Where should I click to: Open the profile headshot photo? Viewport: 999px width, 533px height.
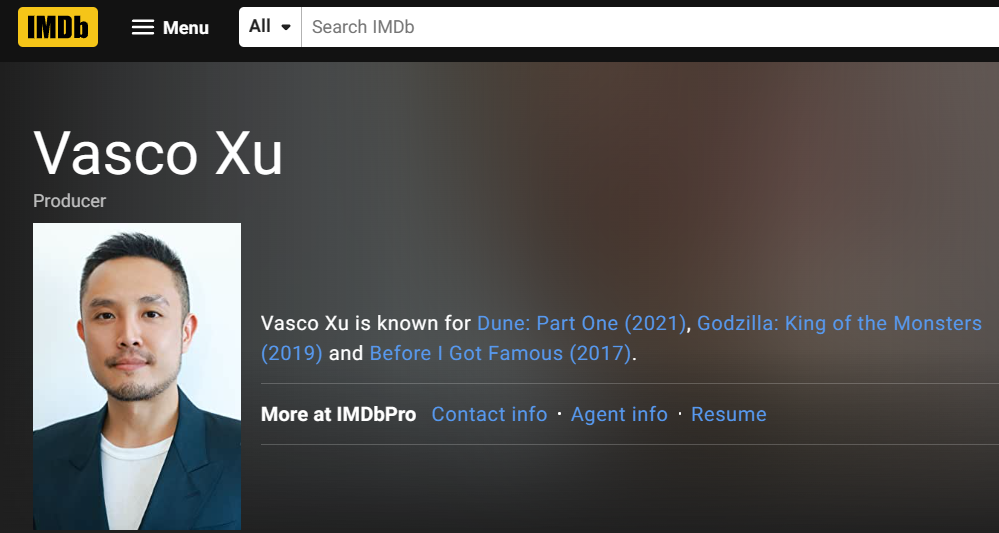click(137, 376)
